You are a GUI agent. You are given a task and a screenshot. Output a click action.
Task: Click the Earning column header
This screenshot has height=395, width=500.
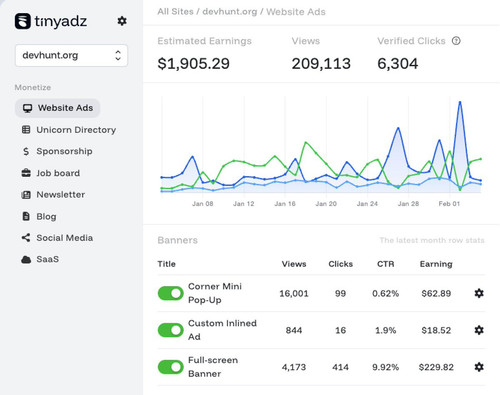[x=436, y=264]
